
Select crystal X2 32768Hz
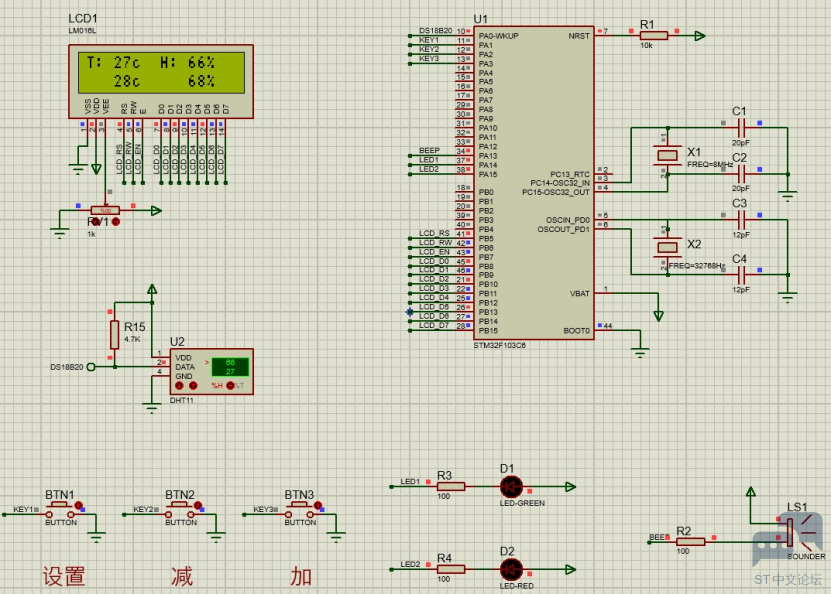667,247
